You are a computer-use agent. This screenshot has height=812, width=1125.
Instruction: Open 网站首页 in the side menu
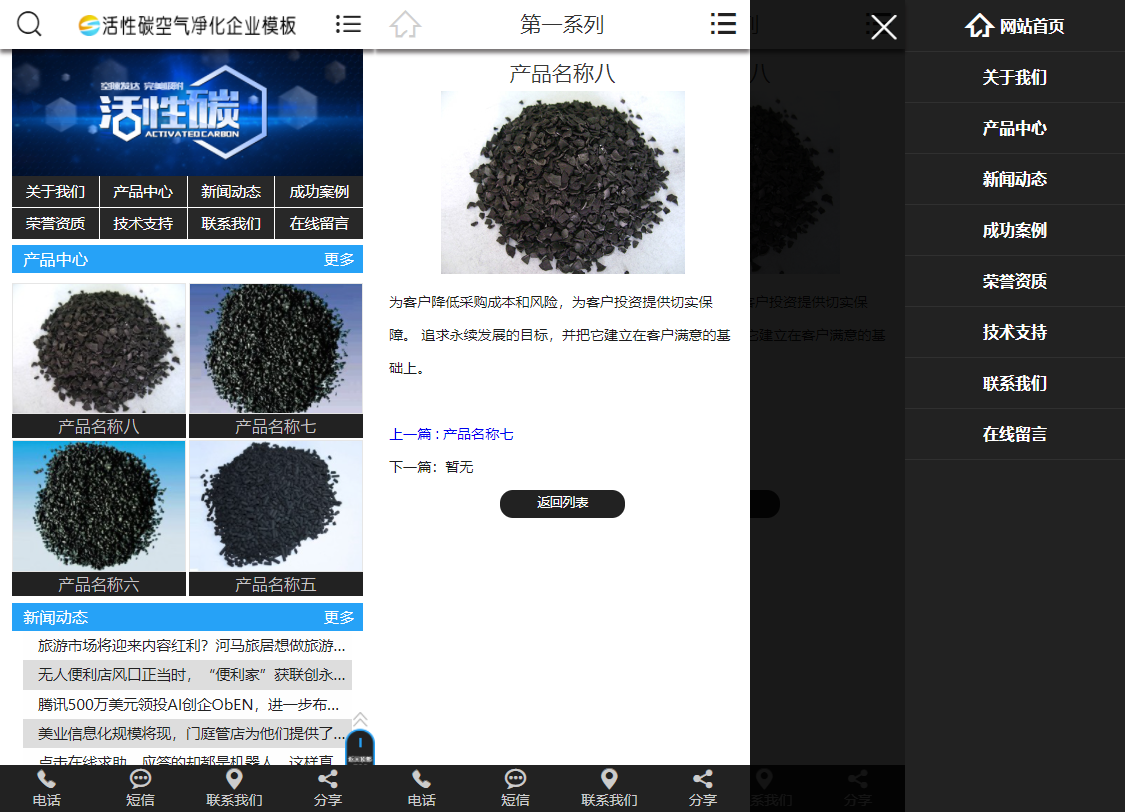click(1015, 26)
